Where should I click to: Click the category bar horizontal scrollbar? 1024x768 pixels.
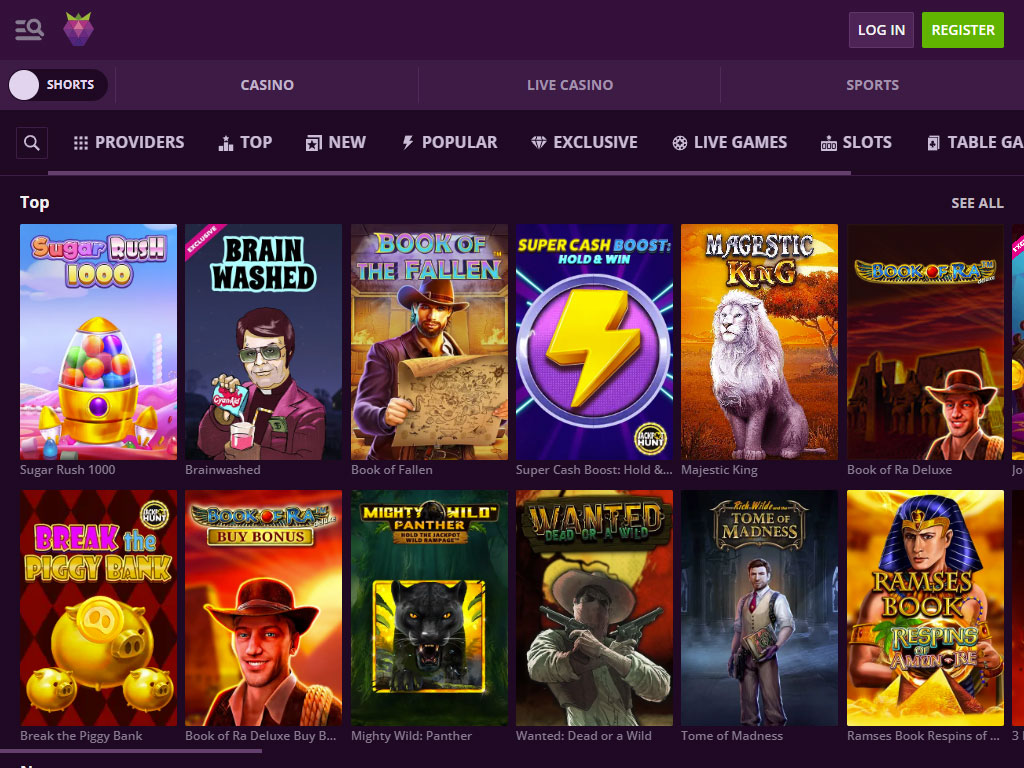tap(449, 173)
